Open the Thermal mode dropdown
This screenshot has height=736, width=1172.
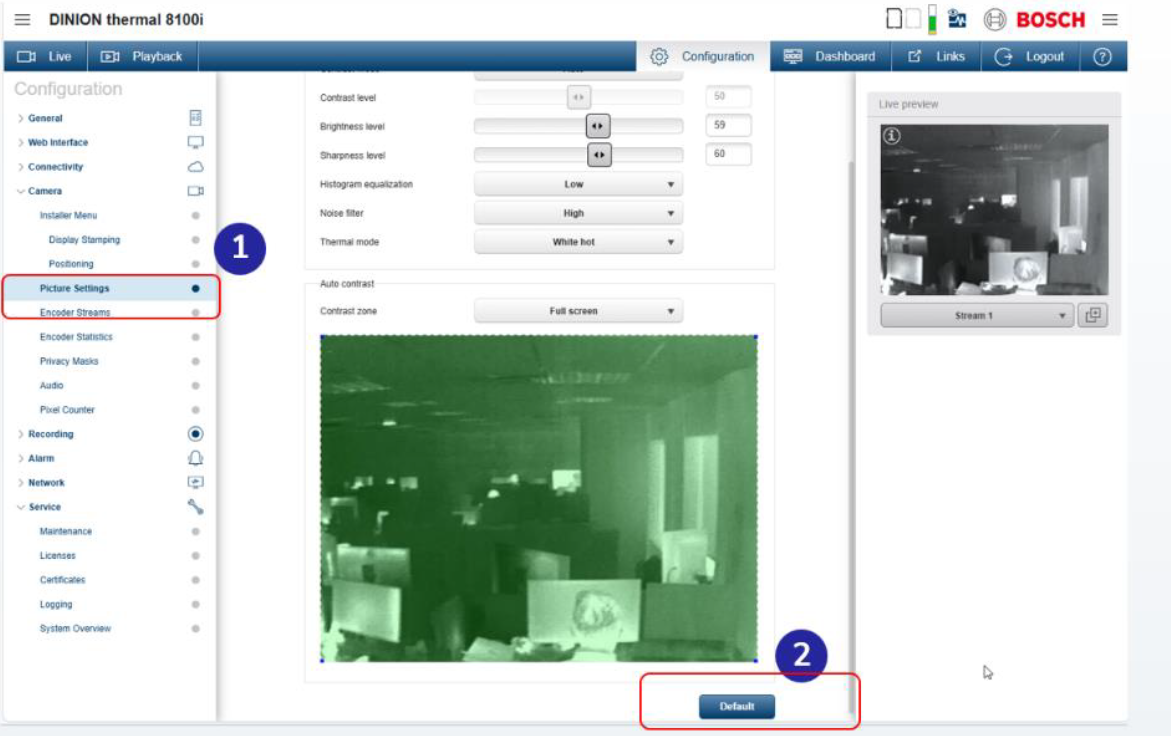tap(578, 242)
